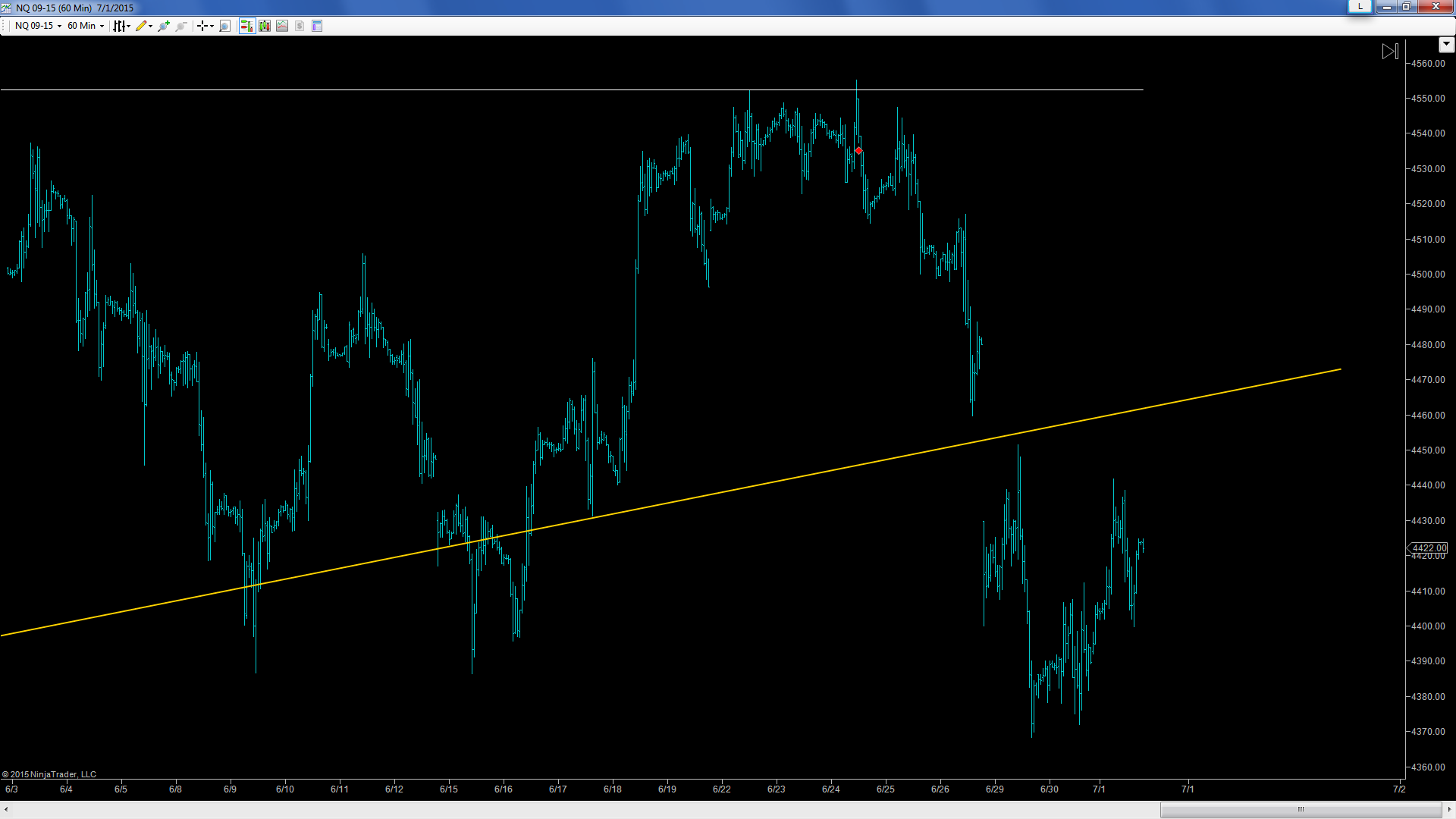Click the 6/22 date axis label

(x=722, y=789)
